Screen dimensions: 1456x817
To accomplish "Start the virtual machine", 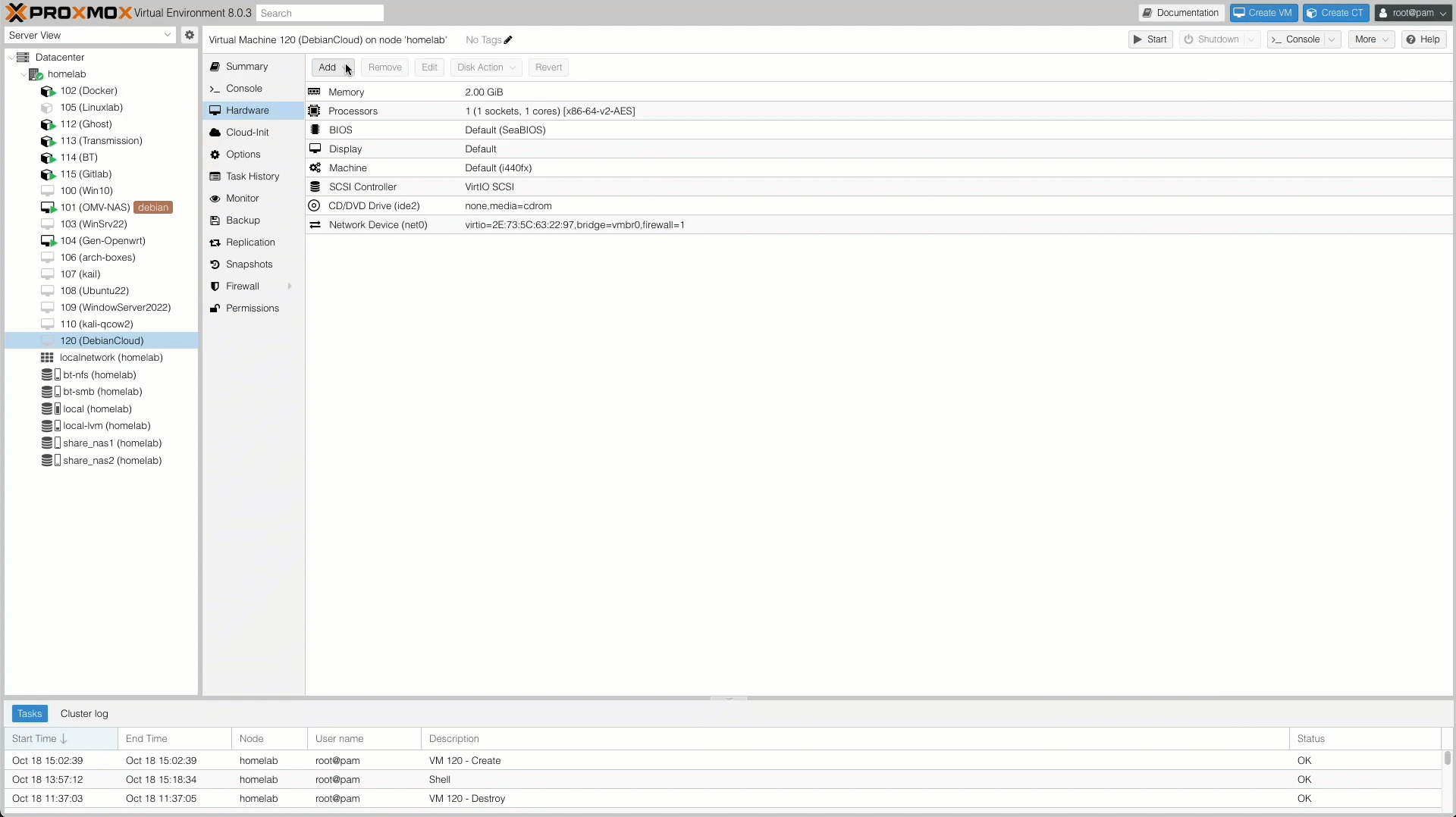I will click(x=1150, y=39).
